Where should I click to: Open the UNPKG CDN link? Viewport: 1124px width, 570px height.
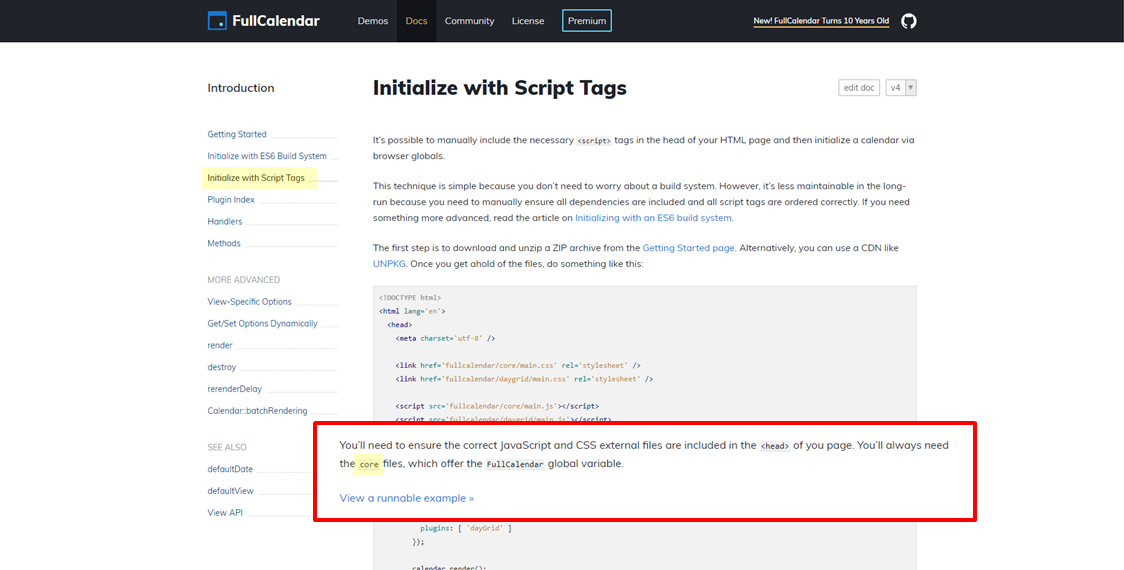pos(389,264)
